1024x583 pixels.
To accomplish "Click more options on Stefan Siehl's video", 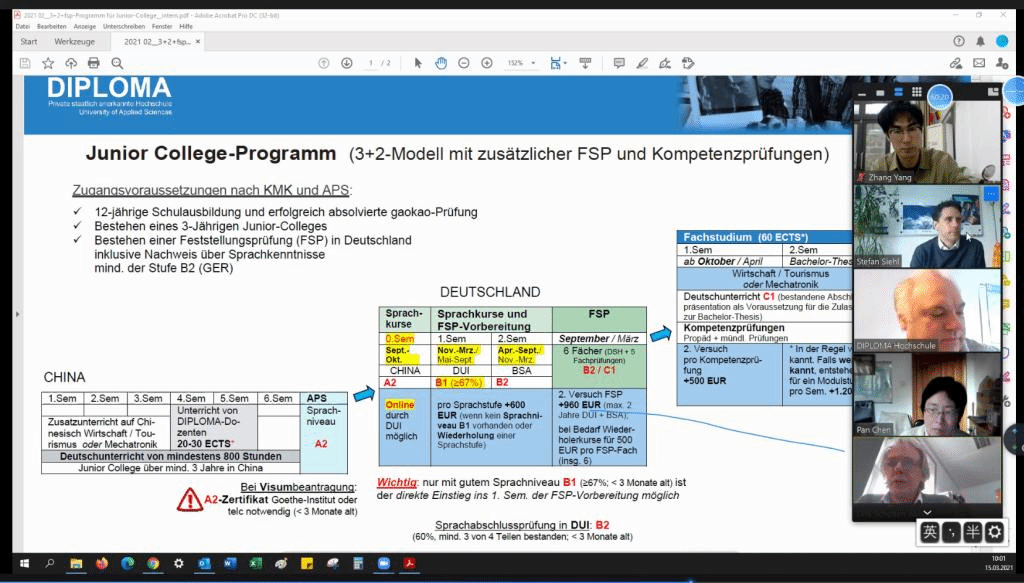I will [x=991, y=193].
